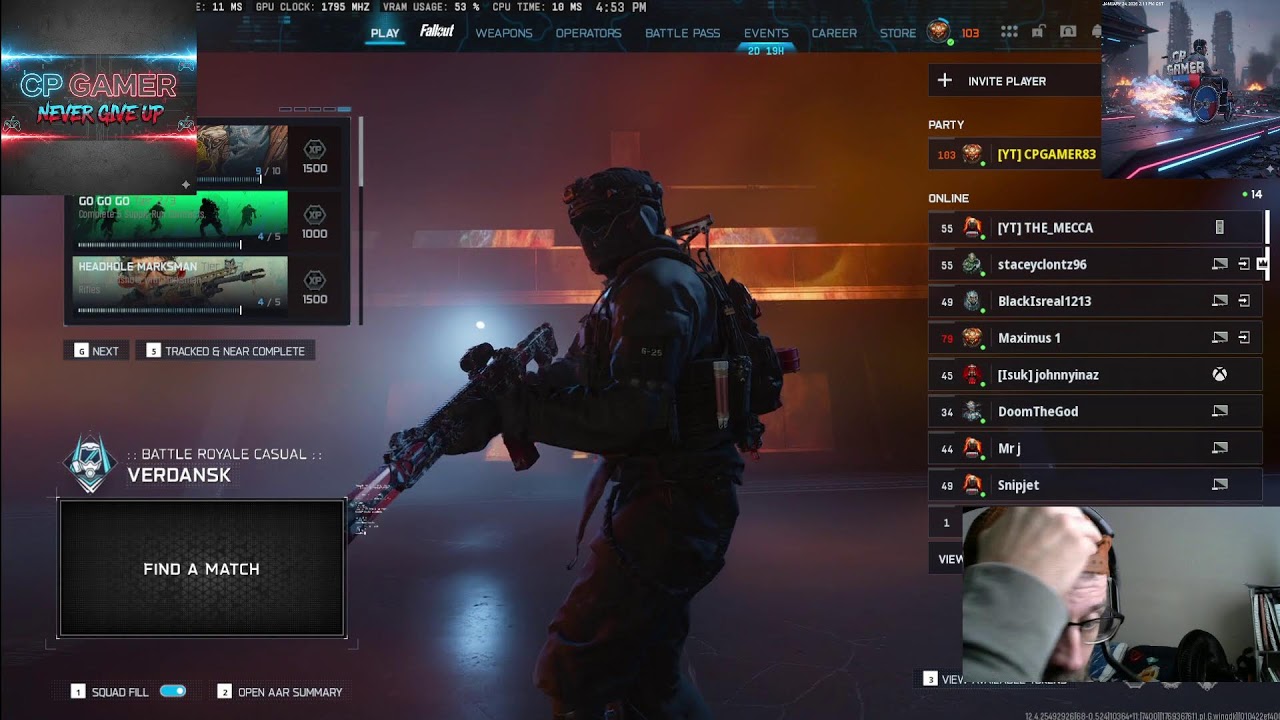This screenshot has height=720, width=1280.
Task: Click the platform icon on BlackIsreal1213 row
Action: point(1219,301)
